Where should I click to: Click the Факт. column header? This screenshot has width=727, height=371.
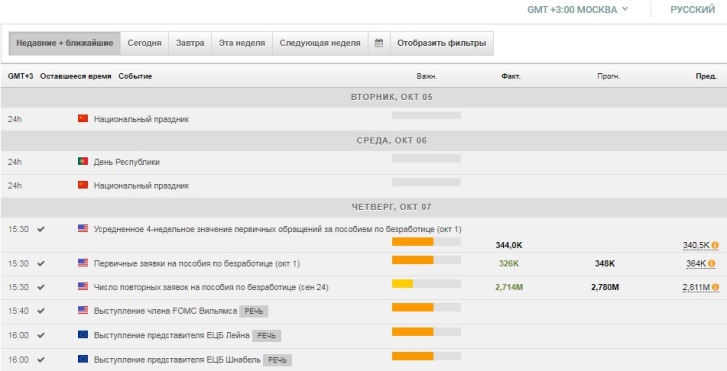tap(511, 76)
